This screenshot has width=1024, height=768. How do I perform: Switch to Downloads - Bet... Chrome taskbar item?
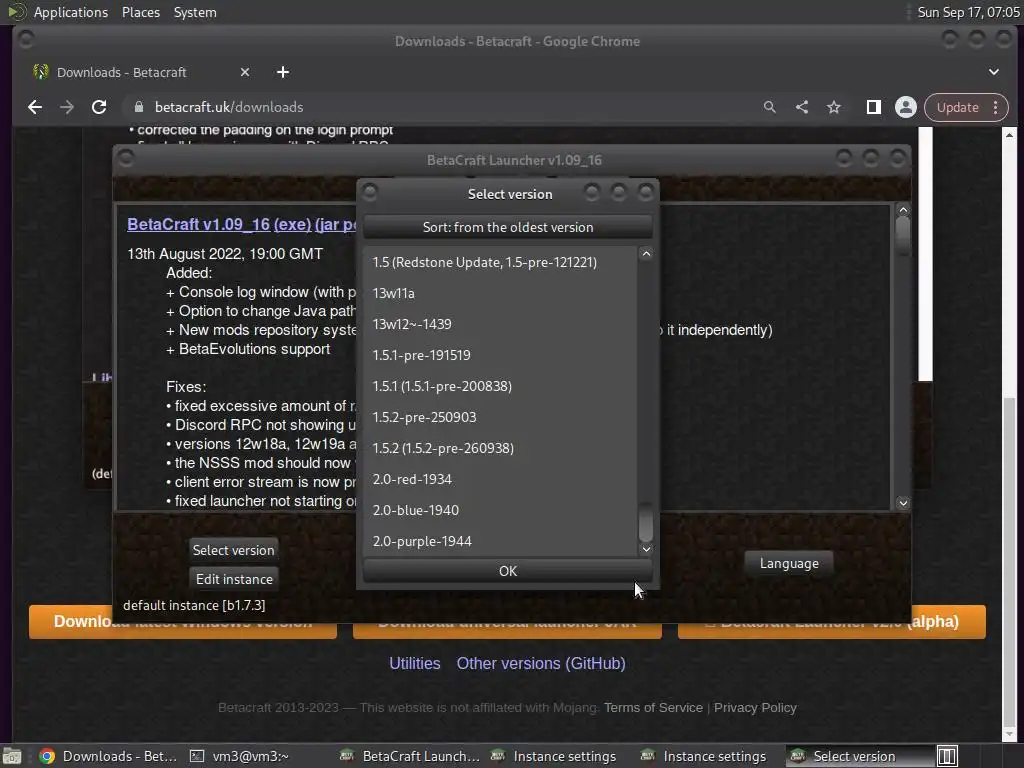[x=108, y=756]
